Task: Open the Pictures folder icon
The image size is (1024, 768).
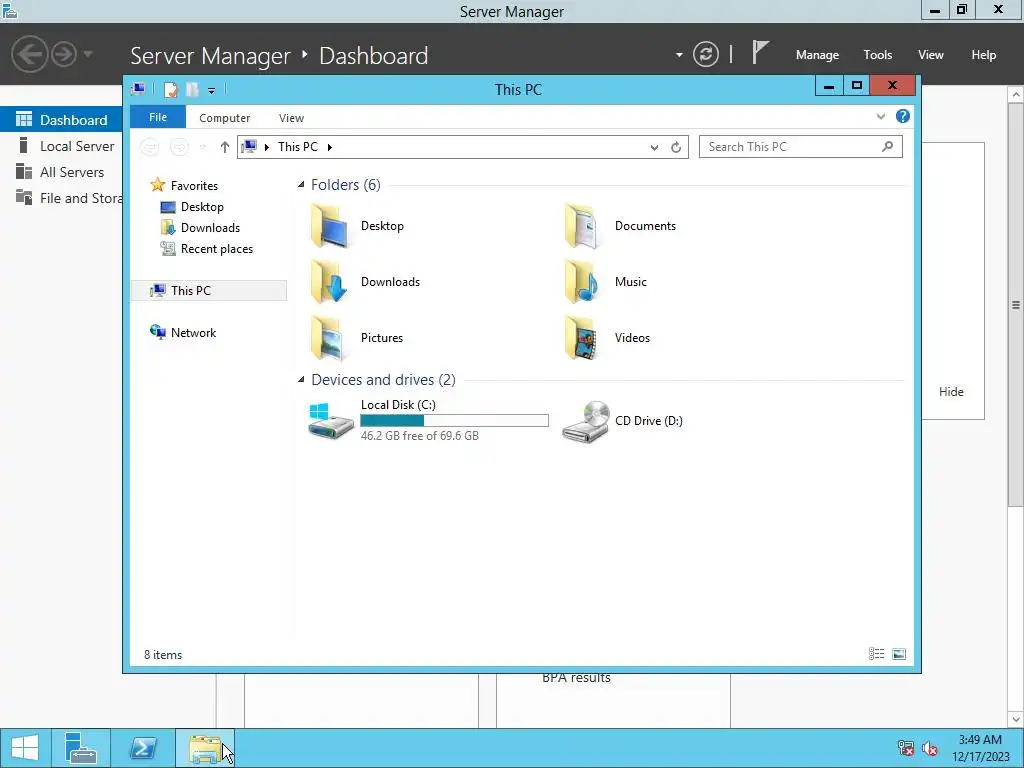Action: tap(328, 338)
